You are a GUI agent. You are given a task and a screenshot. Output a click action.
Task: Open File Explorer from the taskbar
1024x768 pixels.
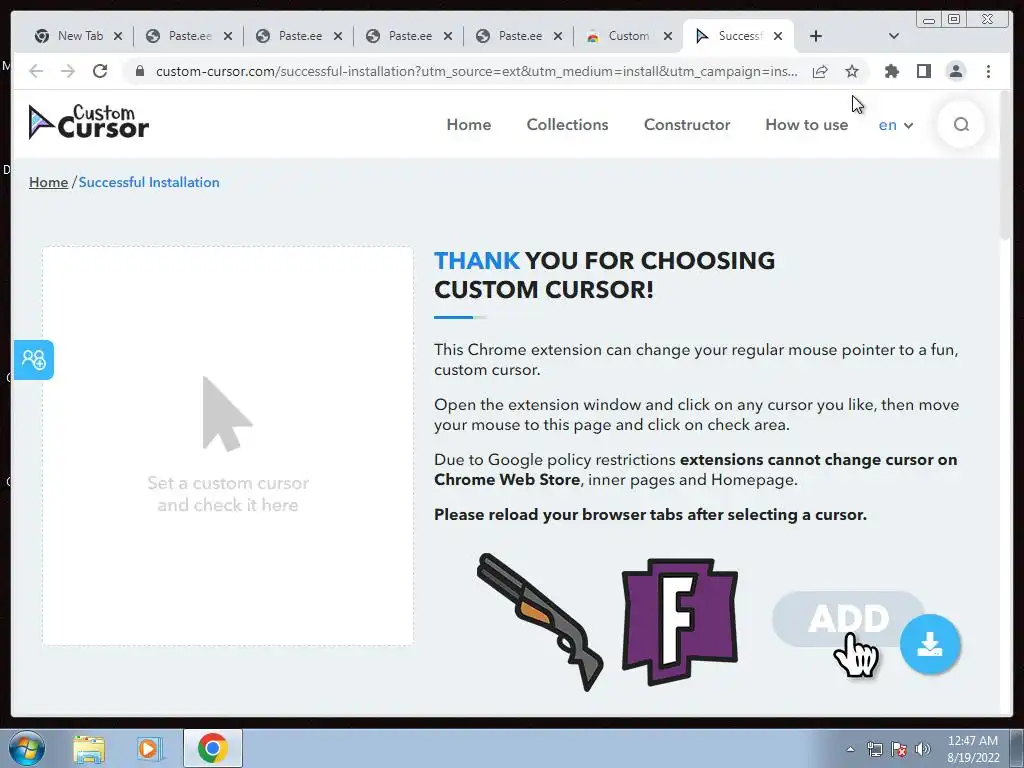(89, 749)
